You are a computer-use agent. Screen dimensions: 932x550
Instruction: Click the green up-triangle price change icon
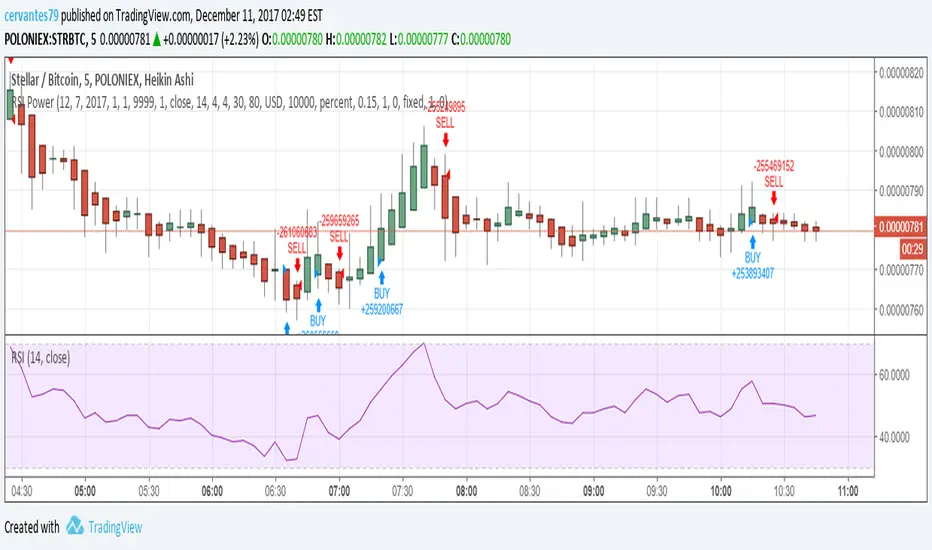[x=157, y=40]
